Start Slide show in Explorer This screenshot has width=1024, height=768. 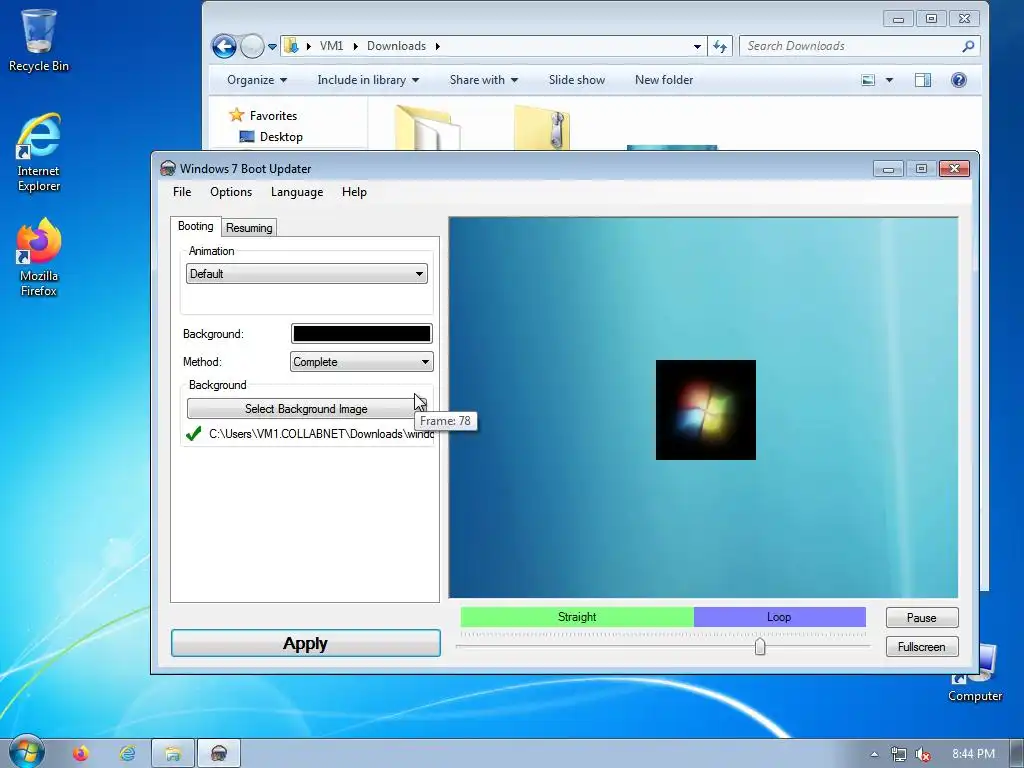(x=577, y=80)
